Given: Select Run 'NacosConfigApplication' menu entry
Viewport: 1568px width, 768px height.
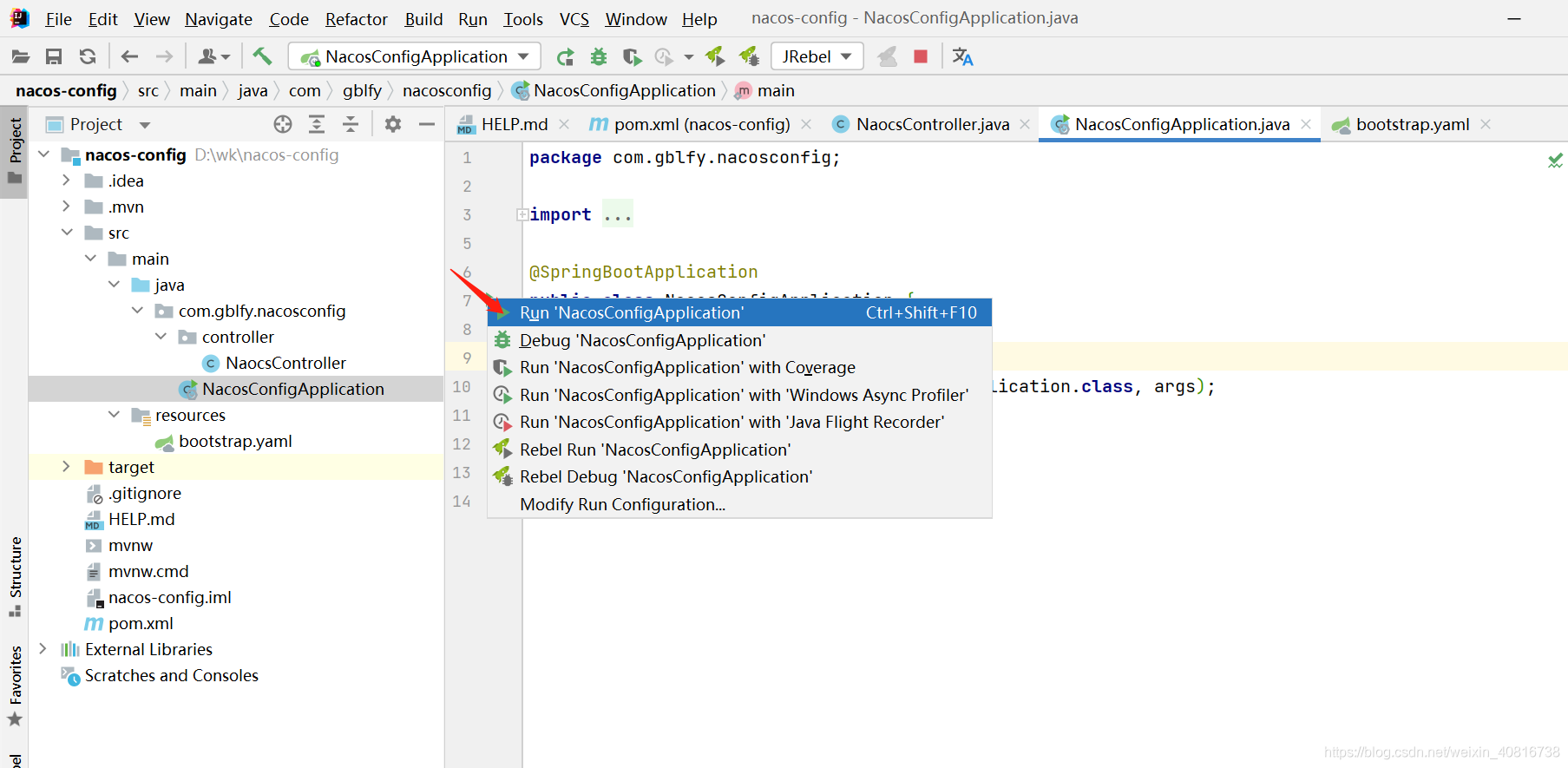Looking at the screenshot, I should [x=739, y=313].
